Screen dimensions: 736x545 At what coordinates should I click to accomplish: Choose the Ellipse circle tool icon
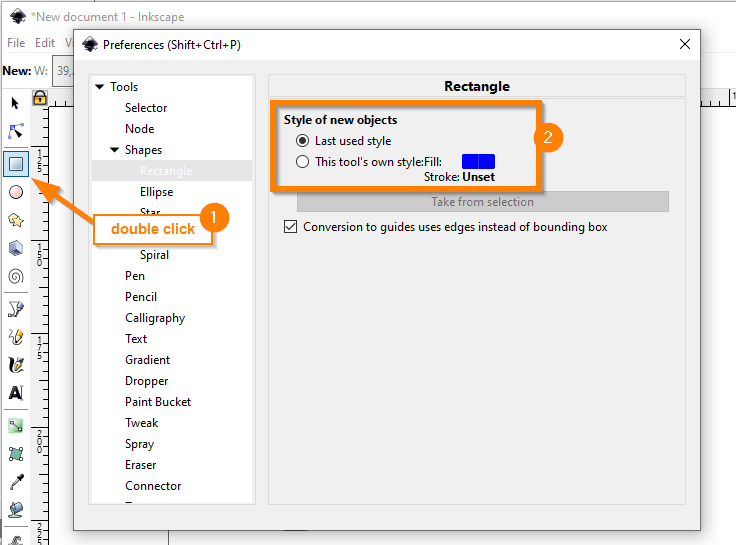pos(16,192)
